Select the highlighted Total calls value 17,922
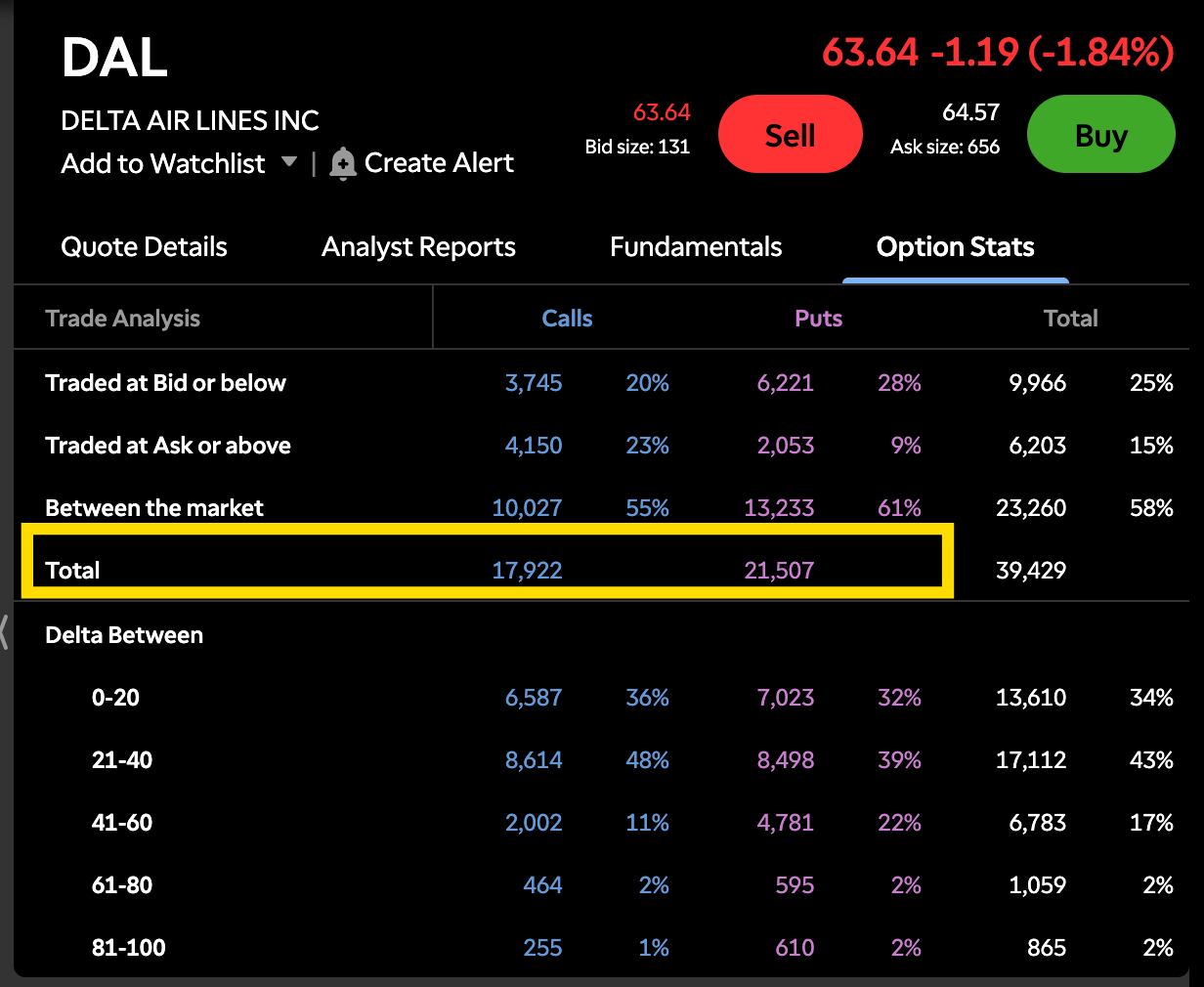 527,571
